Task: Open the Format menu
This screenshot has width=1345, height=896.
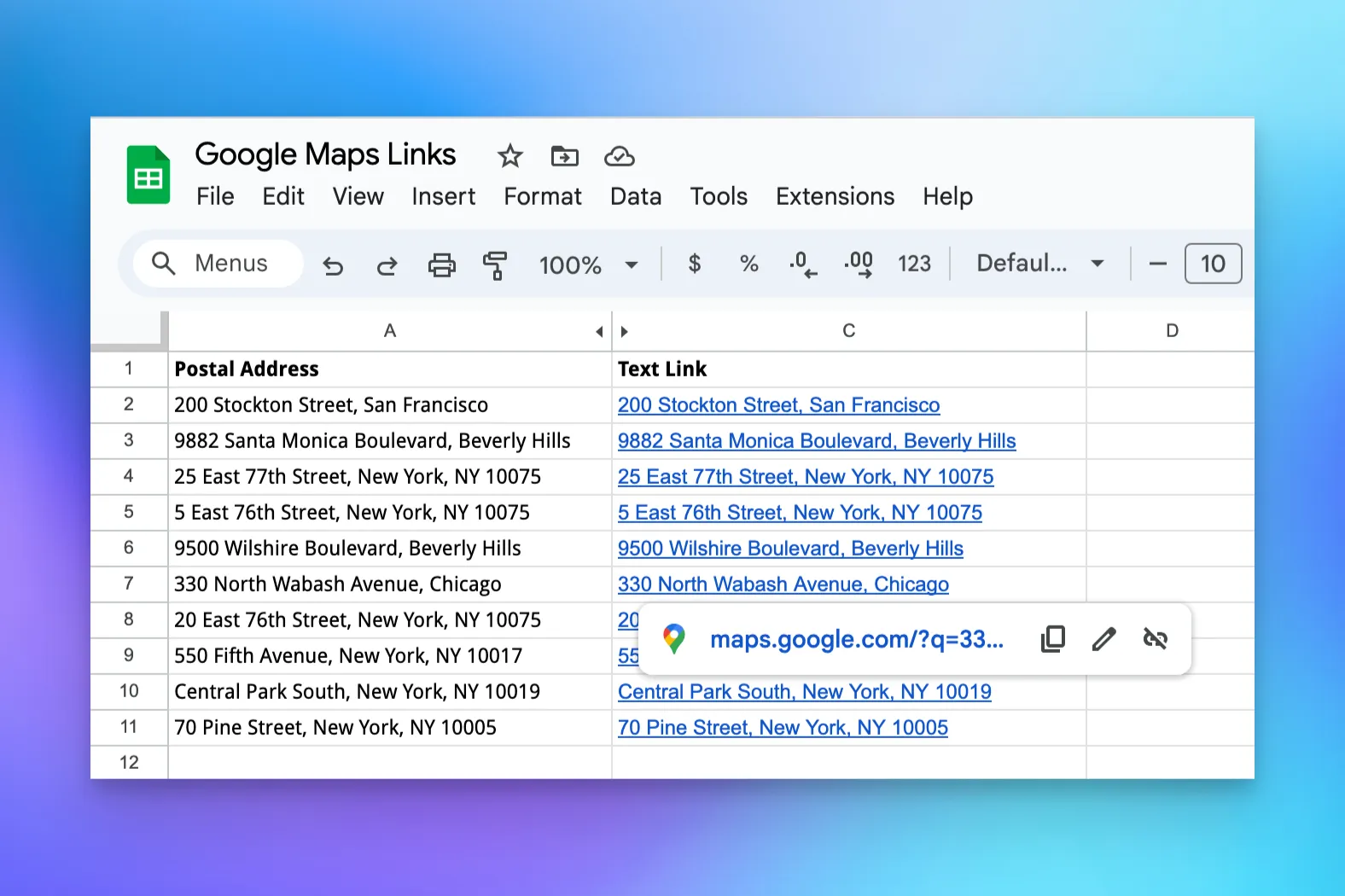Action: point(543,197)
